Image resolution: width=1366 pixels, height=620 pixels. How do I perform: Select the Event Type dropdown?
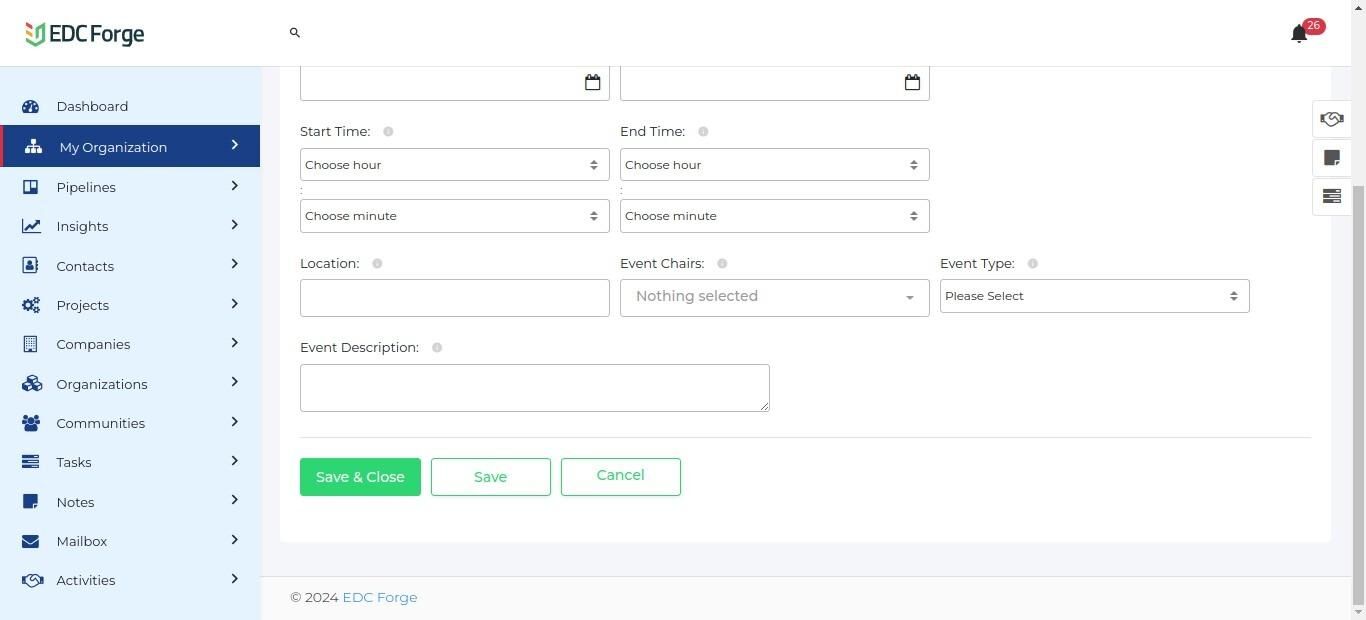[x=1094, y=296]
